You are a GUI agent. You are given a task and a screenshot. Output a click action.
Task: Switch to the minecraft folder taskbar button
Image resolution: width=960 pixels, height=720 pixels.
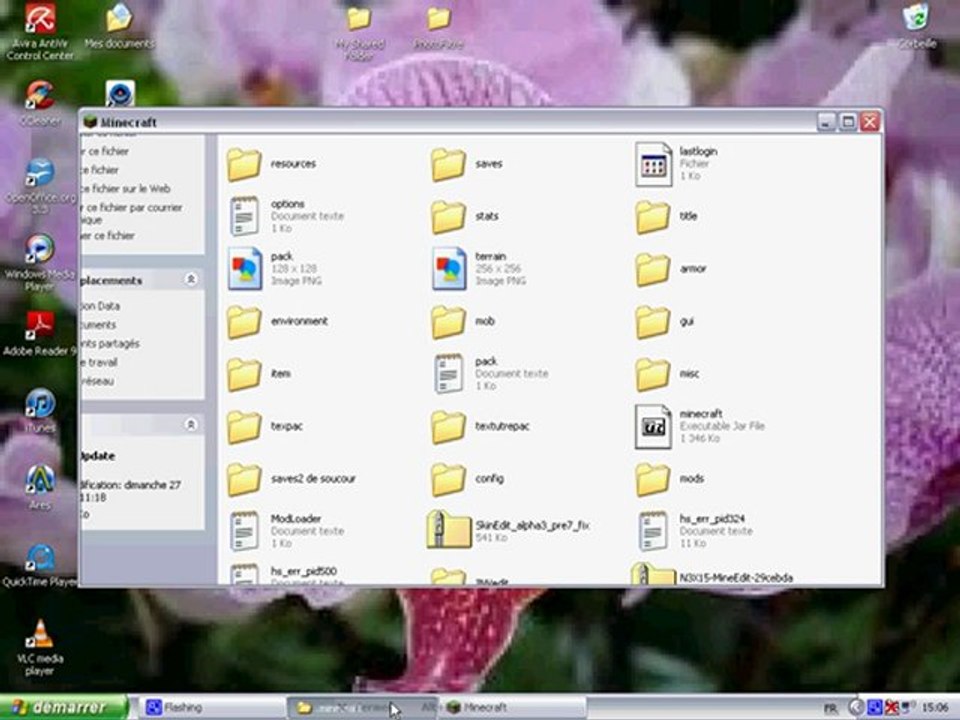click(x=362, y=708)
